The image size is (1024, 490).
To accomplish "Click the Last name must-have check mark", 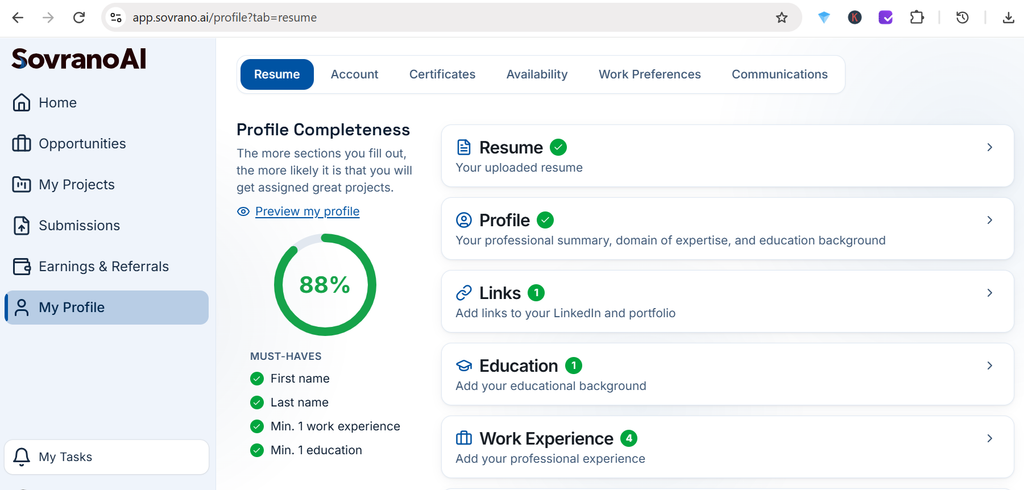I will point(257,402).
